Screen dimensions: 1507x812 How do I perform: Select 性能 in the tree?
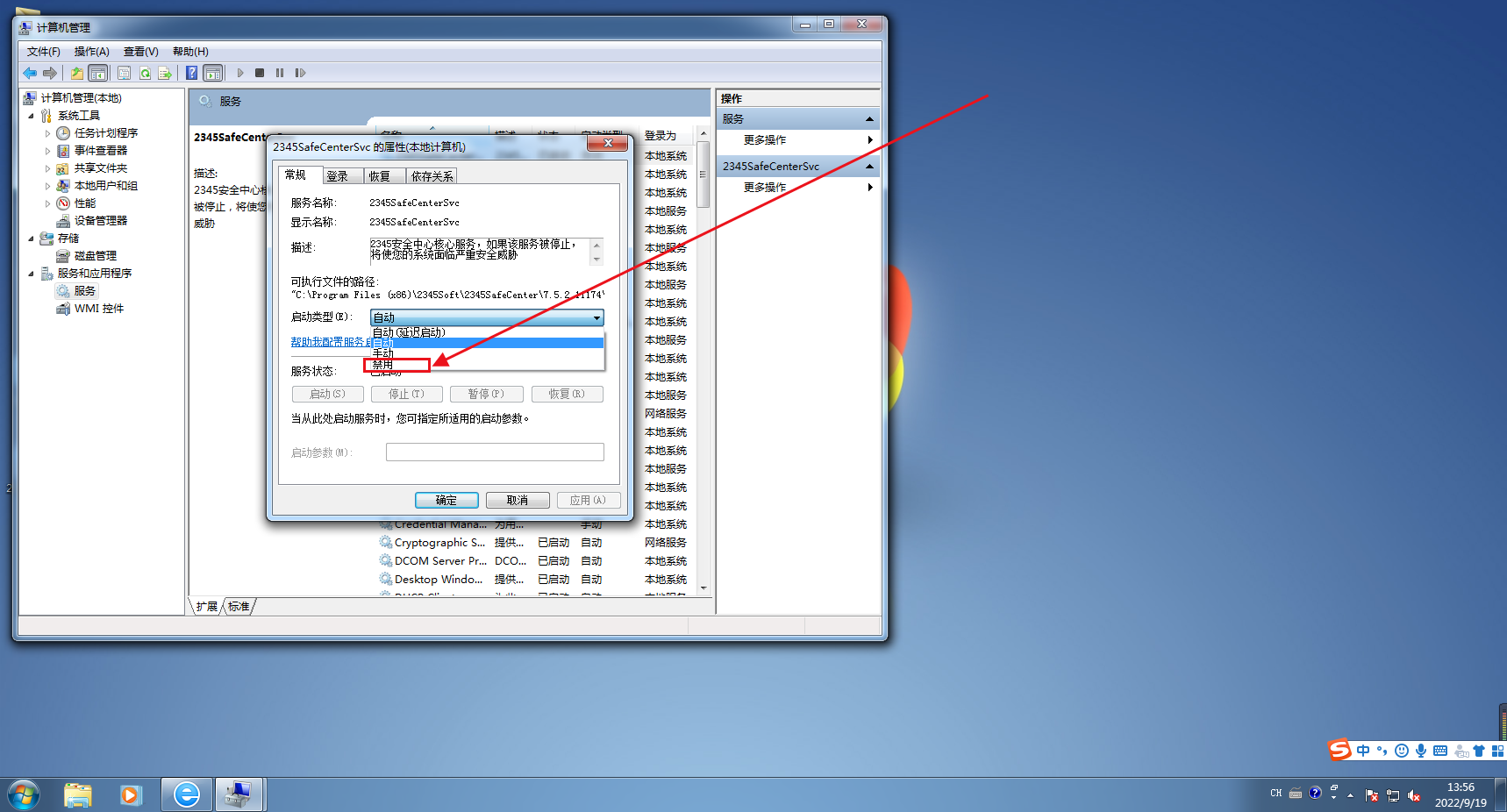(x=84, y=203)
